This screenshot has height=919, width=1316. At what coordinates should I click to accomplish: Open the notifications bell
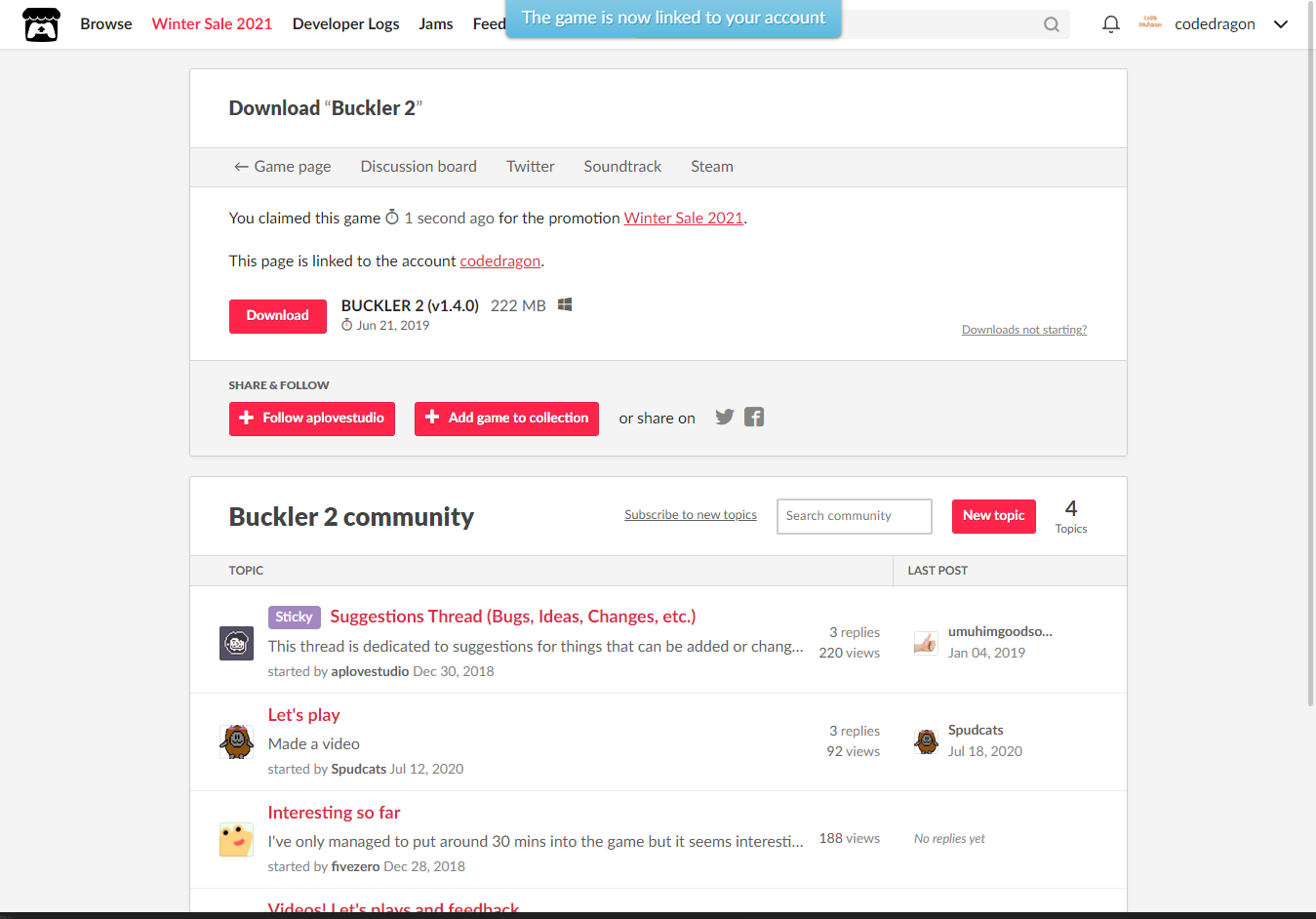click(x=1110, y=24)
